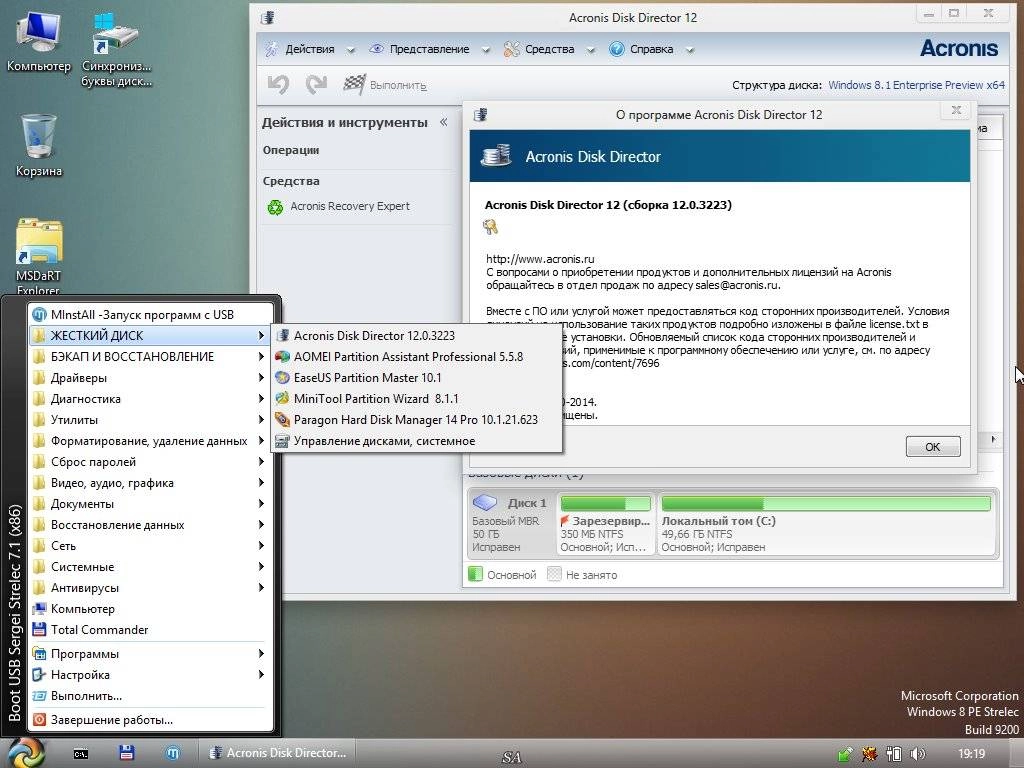1024x768 pixels.
Task: Click the checkered flag Commit icon
Action: click(355, 84)
